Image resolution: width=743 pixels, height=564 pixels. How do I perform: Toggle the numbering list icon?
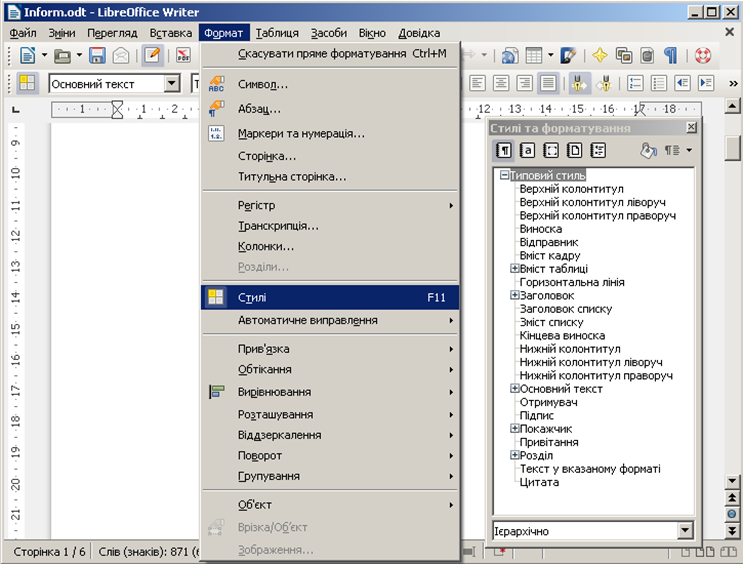[x=635, y=83]
